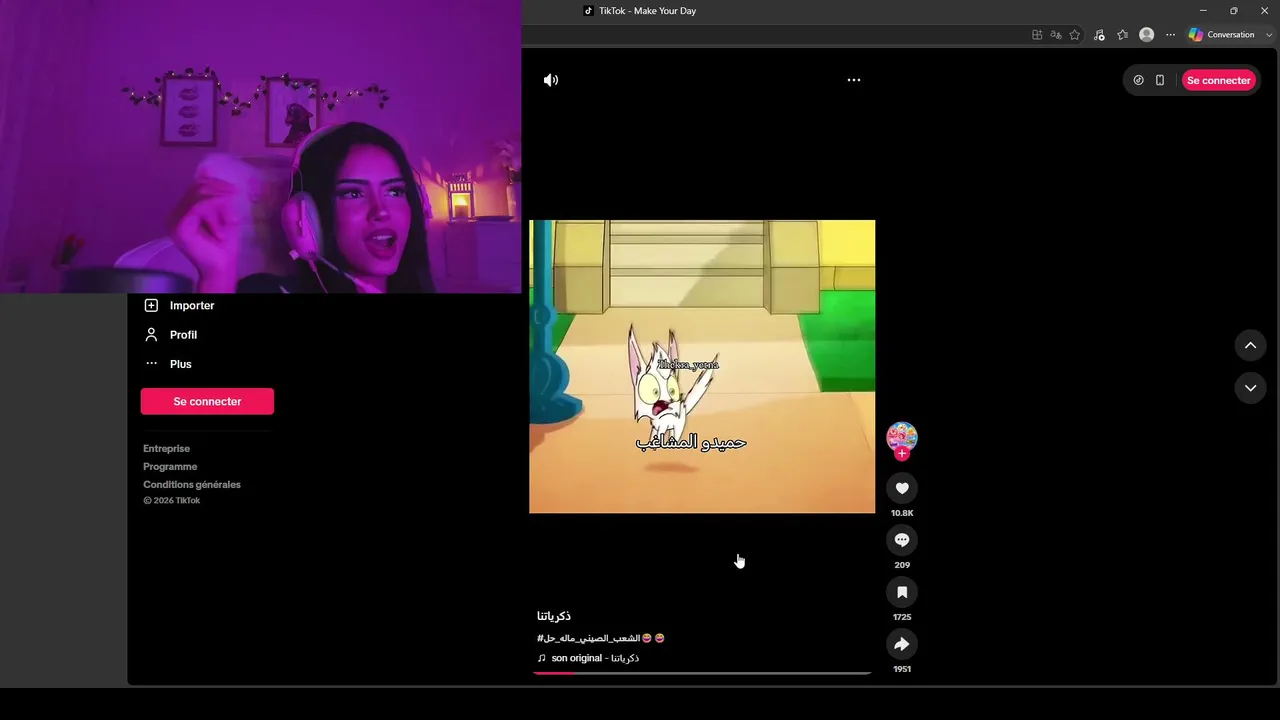Open the browser profile avatar

coord(1147,35)
